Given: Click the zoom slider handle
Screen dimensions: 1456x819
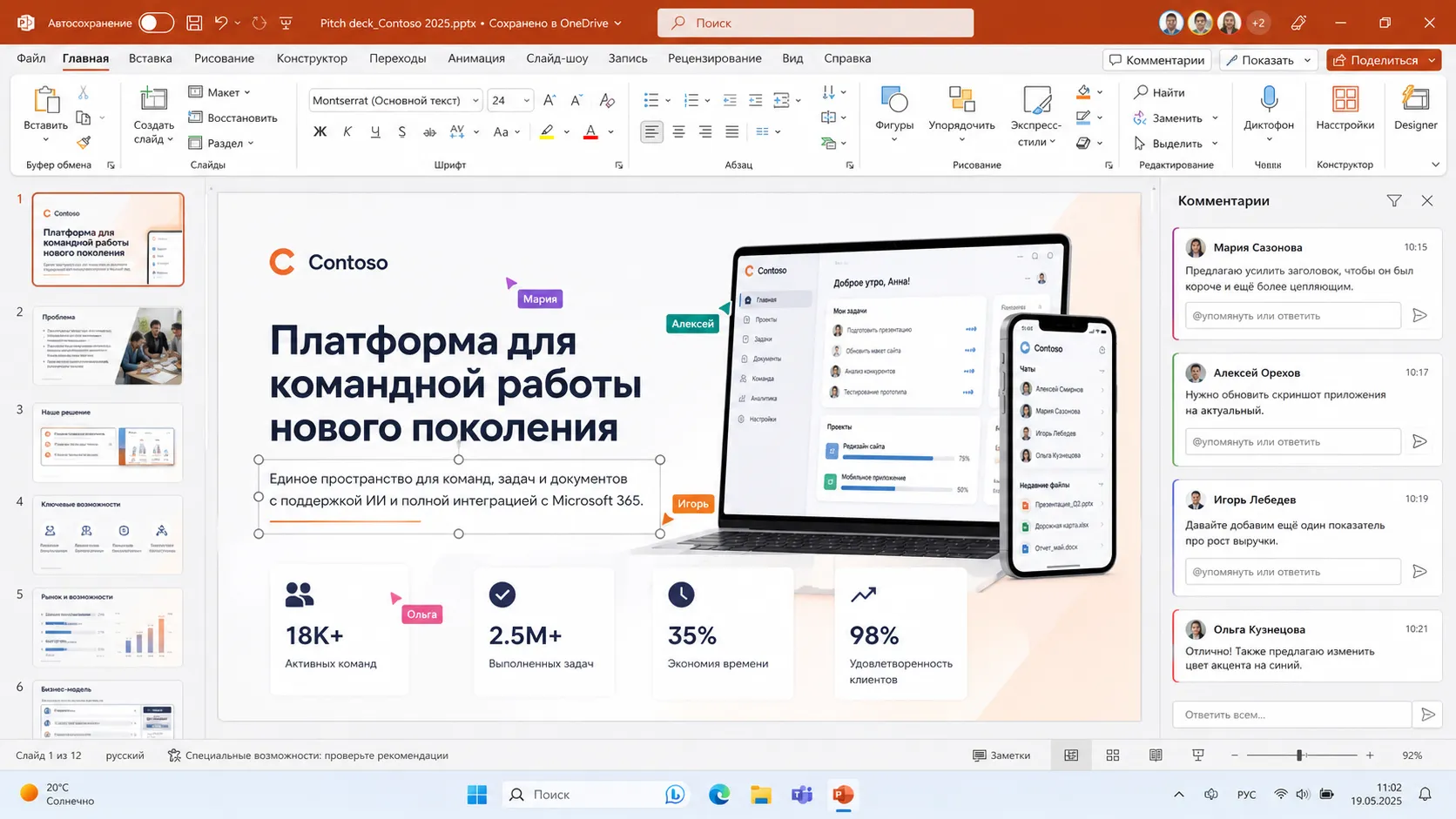Looking at the screenshot, I should coord(1299,755).
